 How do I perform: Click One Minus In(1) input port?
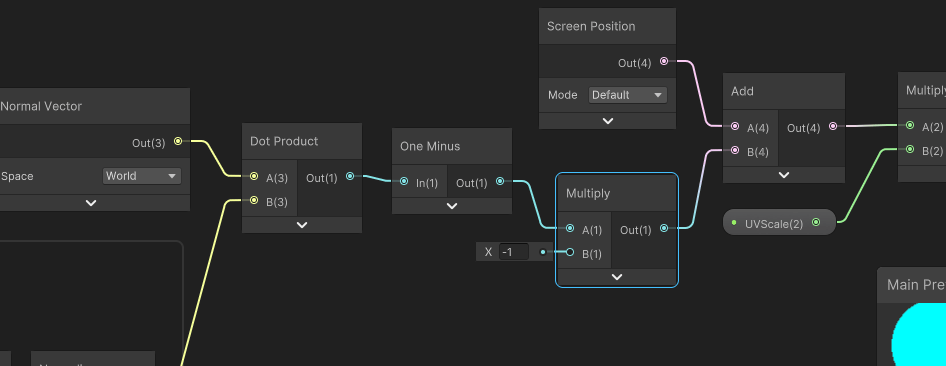pyautogui.click(x=404, y=181)
